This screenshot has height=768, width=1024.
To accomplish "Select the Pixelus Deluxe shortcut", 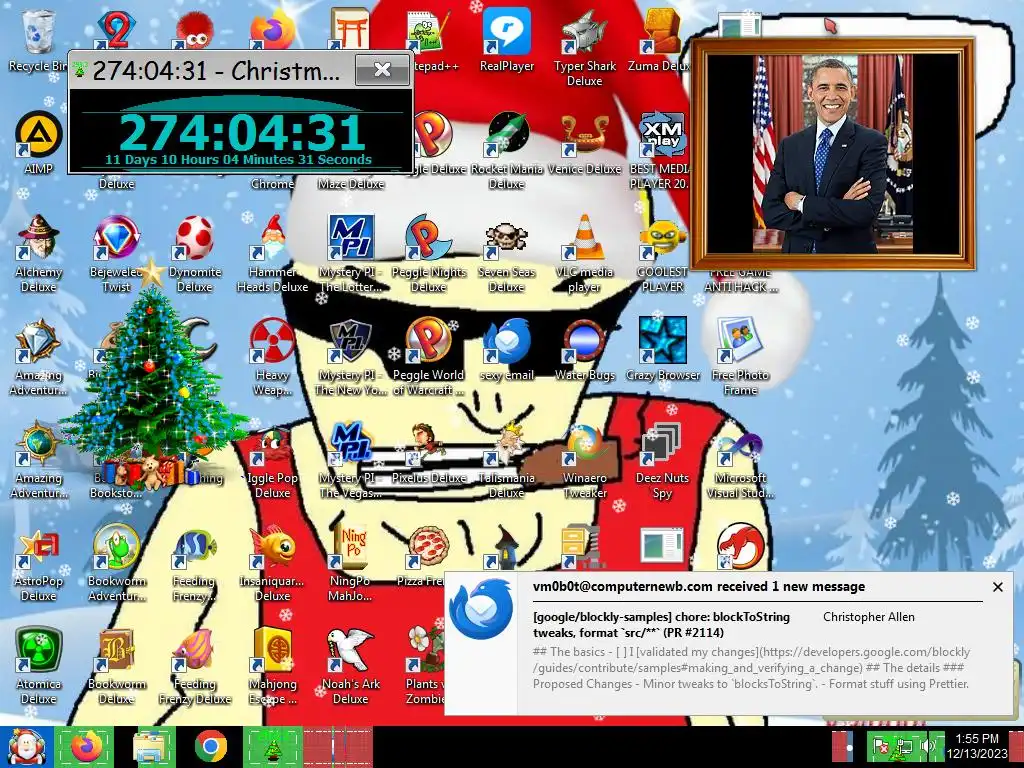I will coord(428,453).
